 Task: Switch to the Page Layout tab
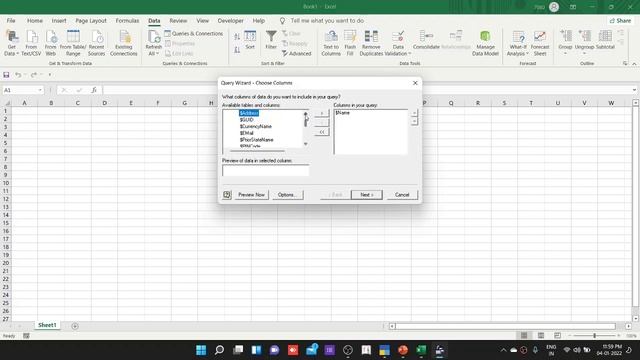pyautogui.click(x=91, y=20)
